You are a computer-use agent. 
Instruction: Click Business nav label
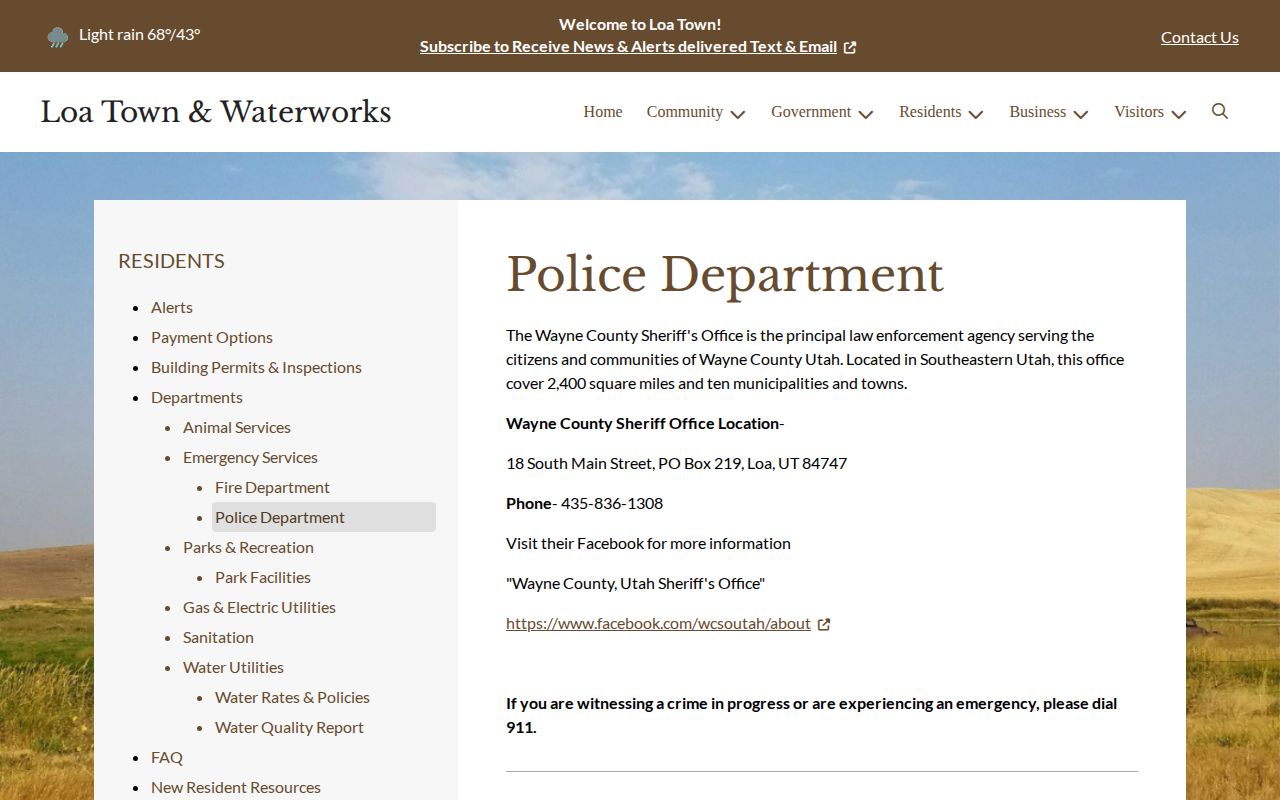(x=1037, y=112)
